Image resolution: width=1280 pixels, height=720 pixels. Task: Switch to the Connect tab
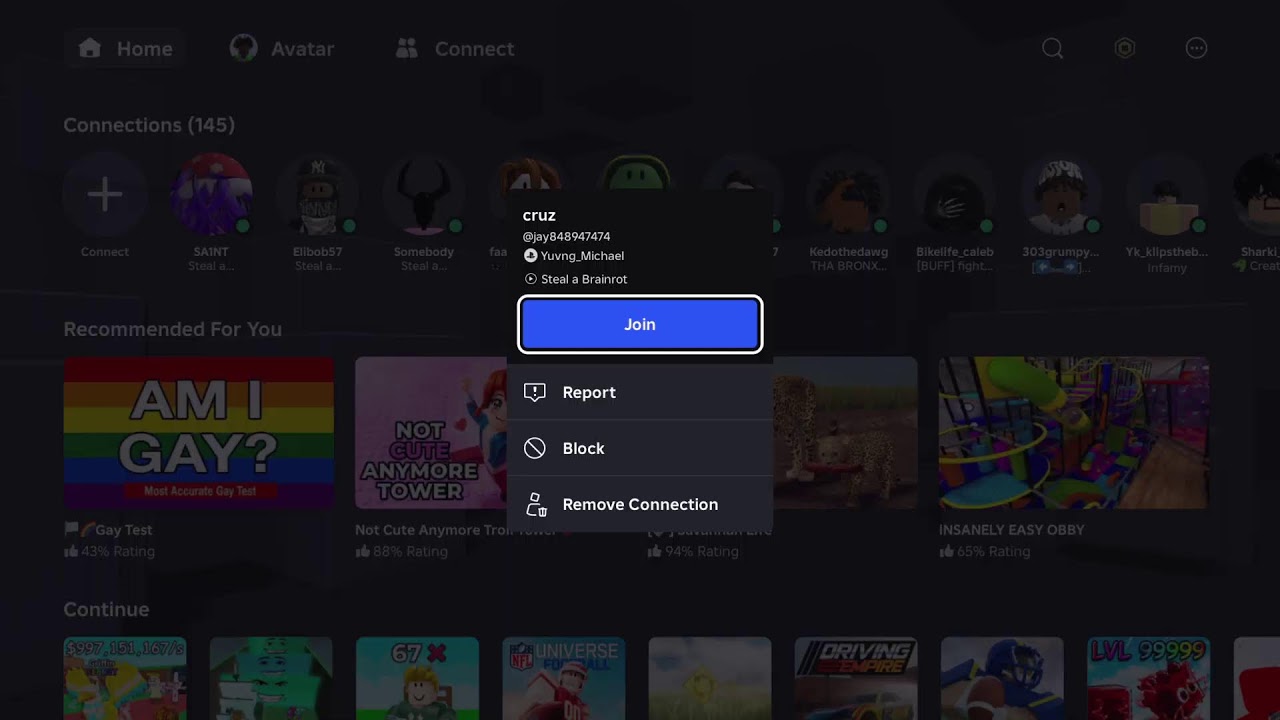pyautogui.click(x=454, y=48)
